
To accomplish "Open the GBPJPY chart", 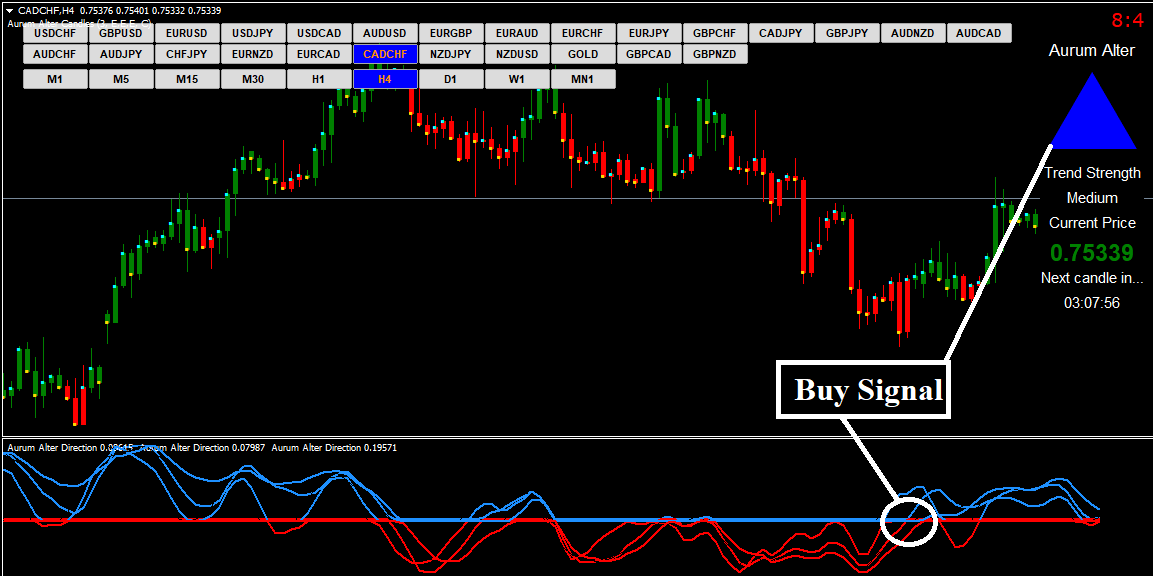I will (847, 33).
